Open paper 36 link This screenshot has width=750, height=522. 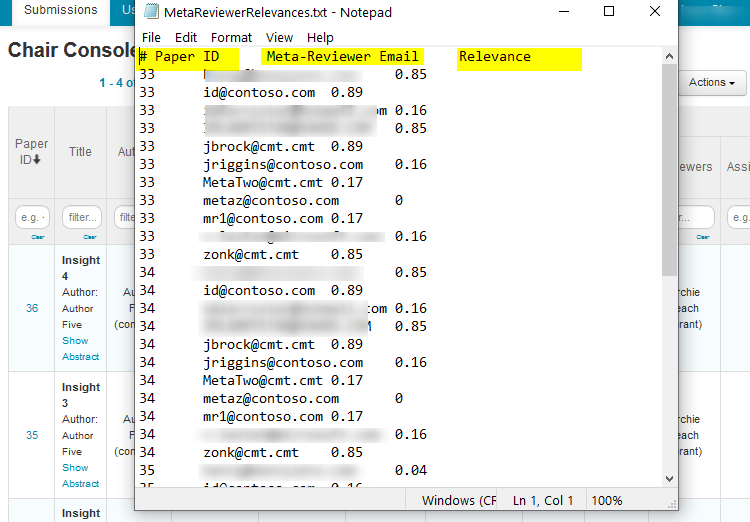[32, 308]
